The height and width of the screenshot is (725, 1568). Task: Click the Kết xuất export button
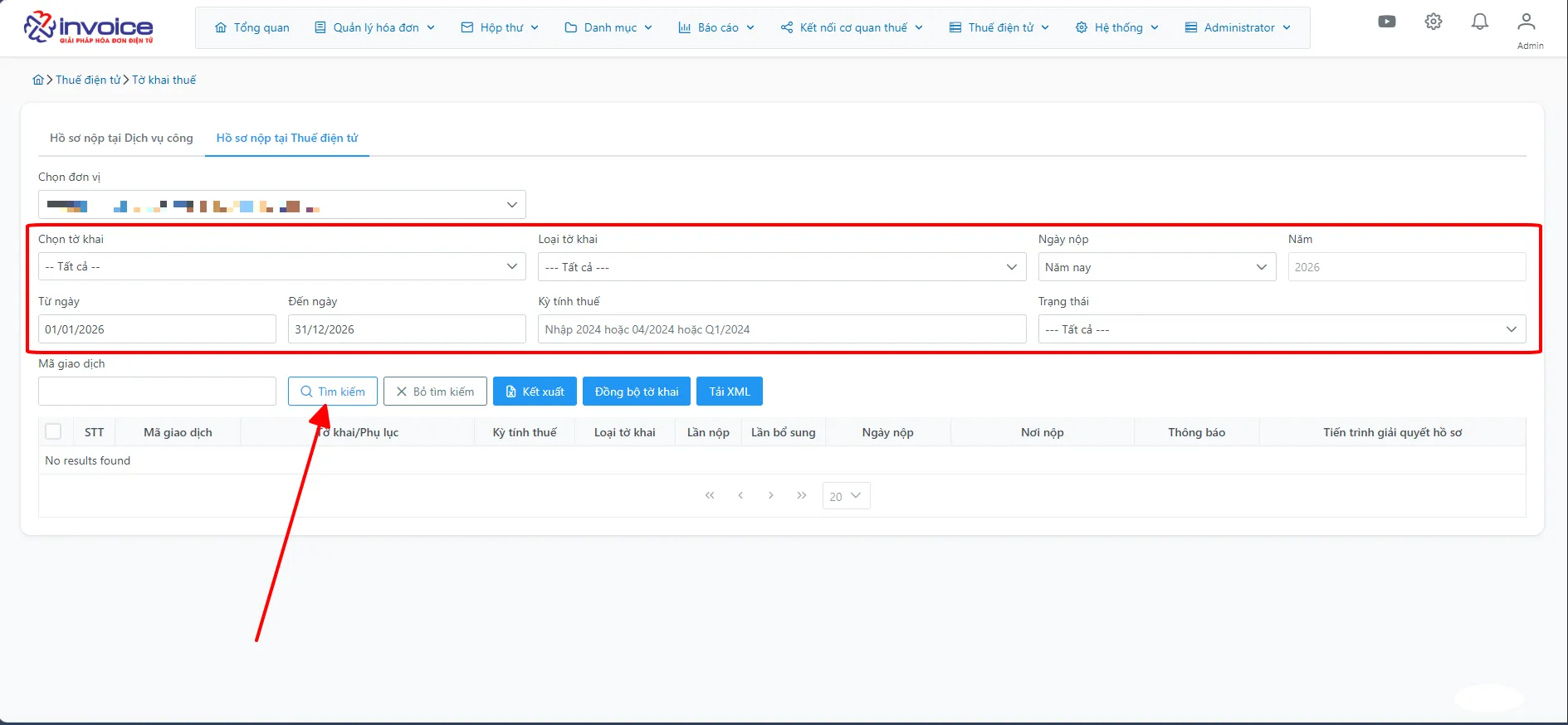(535, 392)
